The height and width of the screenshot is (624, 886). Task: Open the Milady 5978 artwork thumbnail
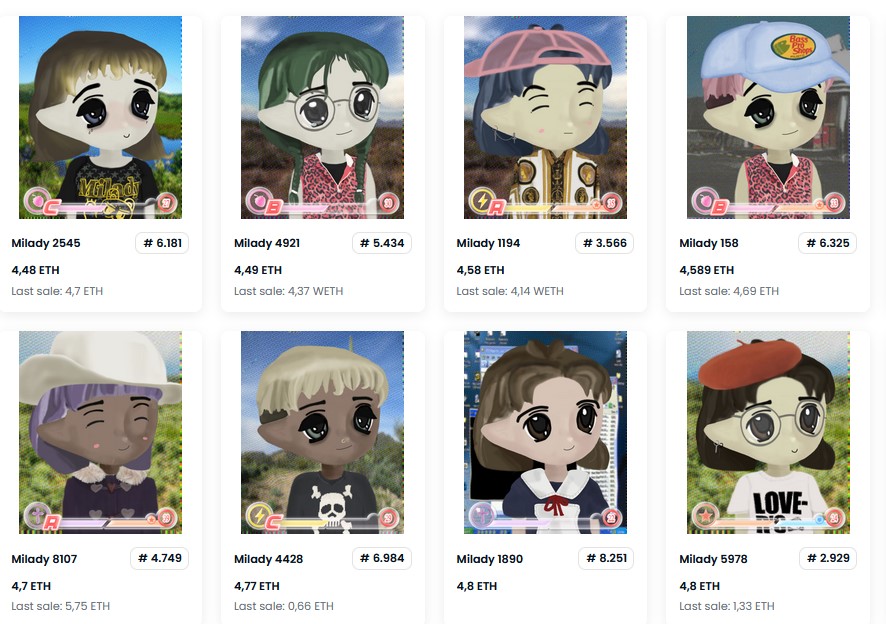coord(768,432)
